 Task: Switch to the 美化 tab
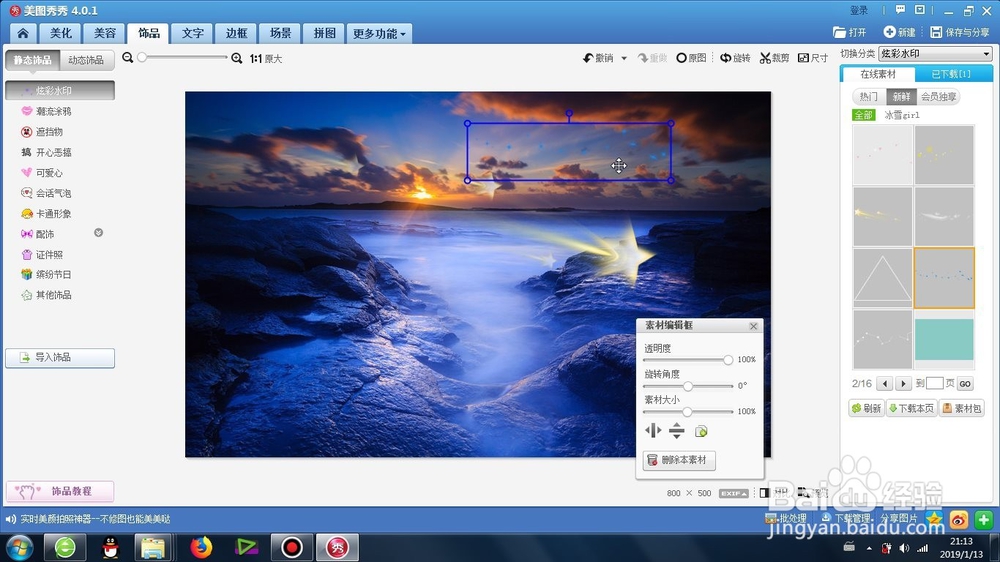click(x=61, y=33)
